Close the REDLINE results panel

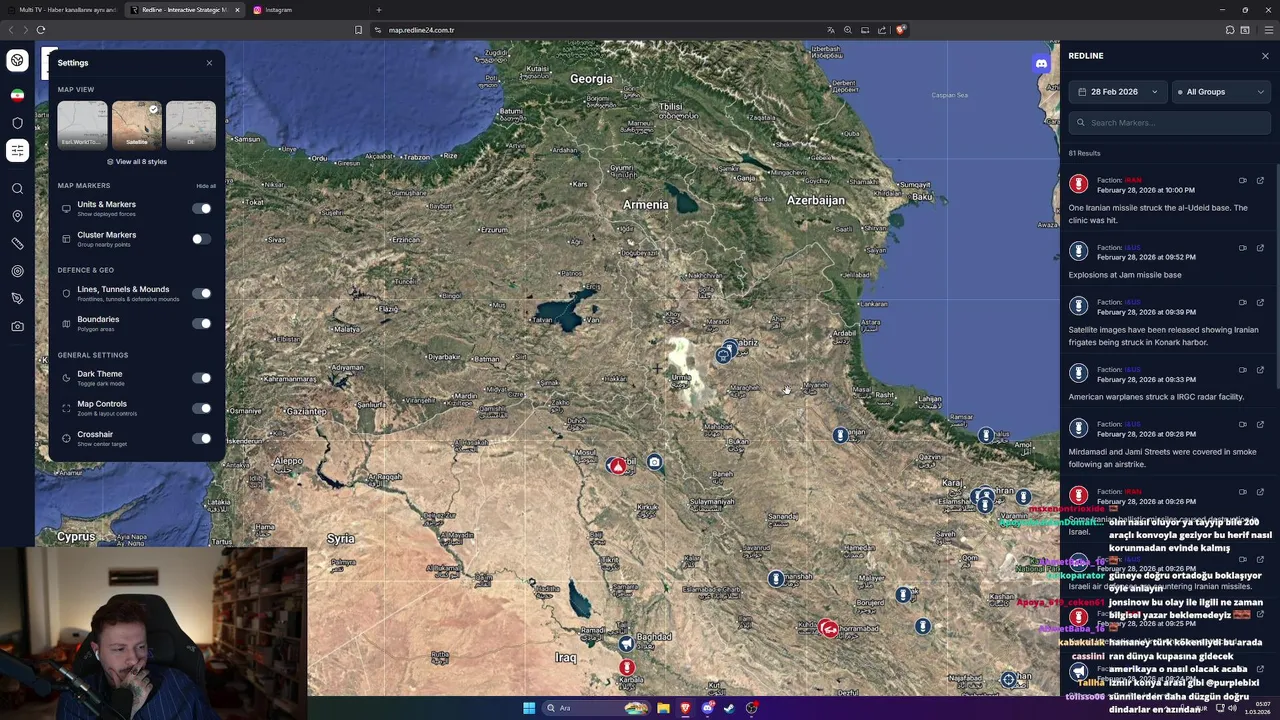1265,56
